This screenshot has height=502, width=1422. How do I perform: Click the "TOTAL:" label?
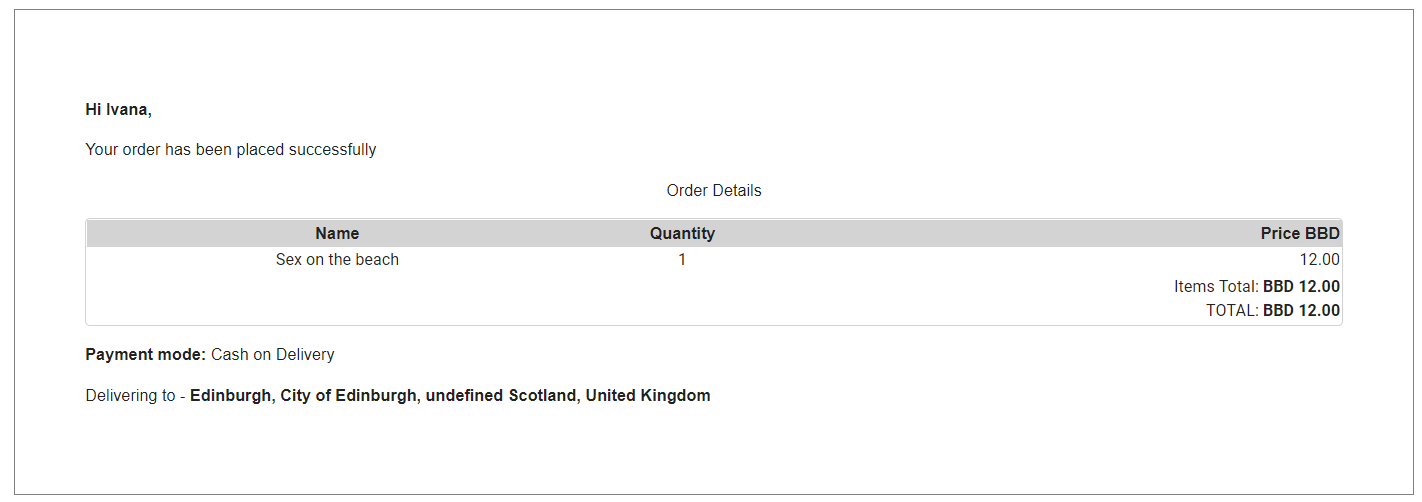pos(1232,311)
